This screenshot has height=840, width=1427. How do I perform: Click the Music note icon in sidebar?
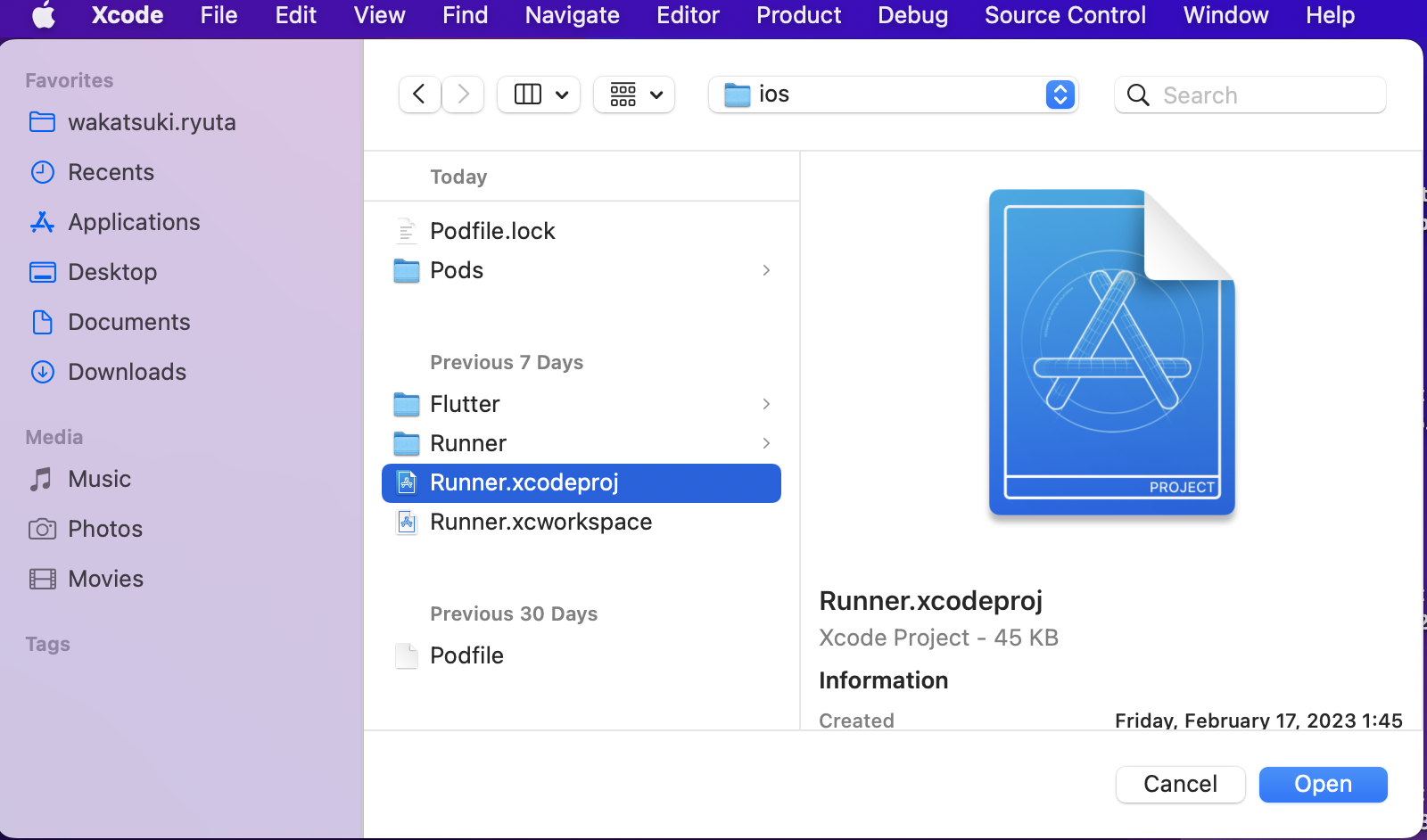(x=41, y=479)
